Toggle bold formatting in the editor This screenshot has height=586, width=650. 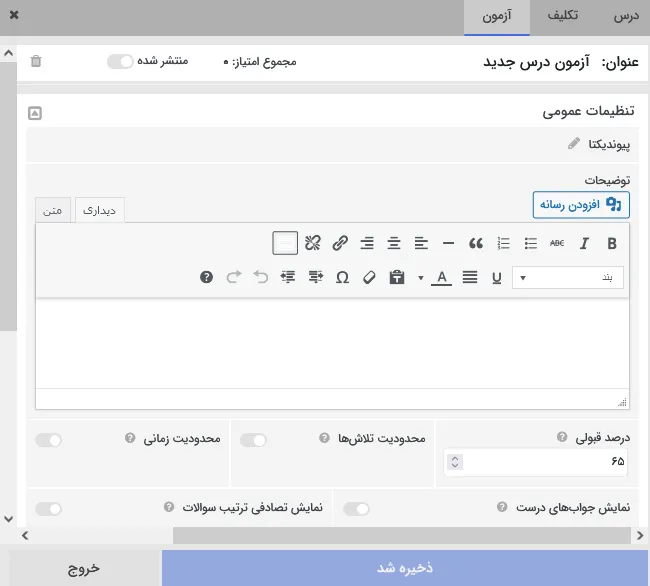pos(611,243)
